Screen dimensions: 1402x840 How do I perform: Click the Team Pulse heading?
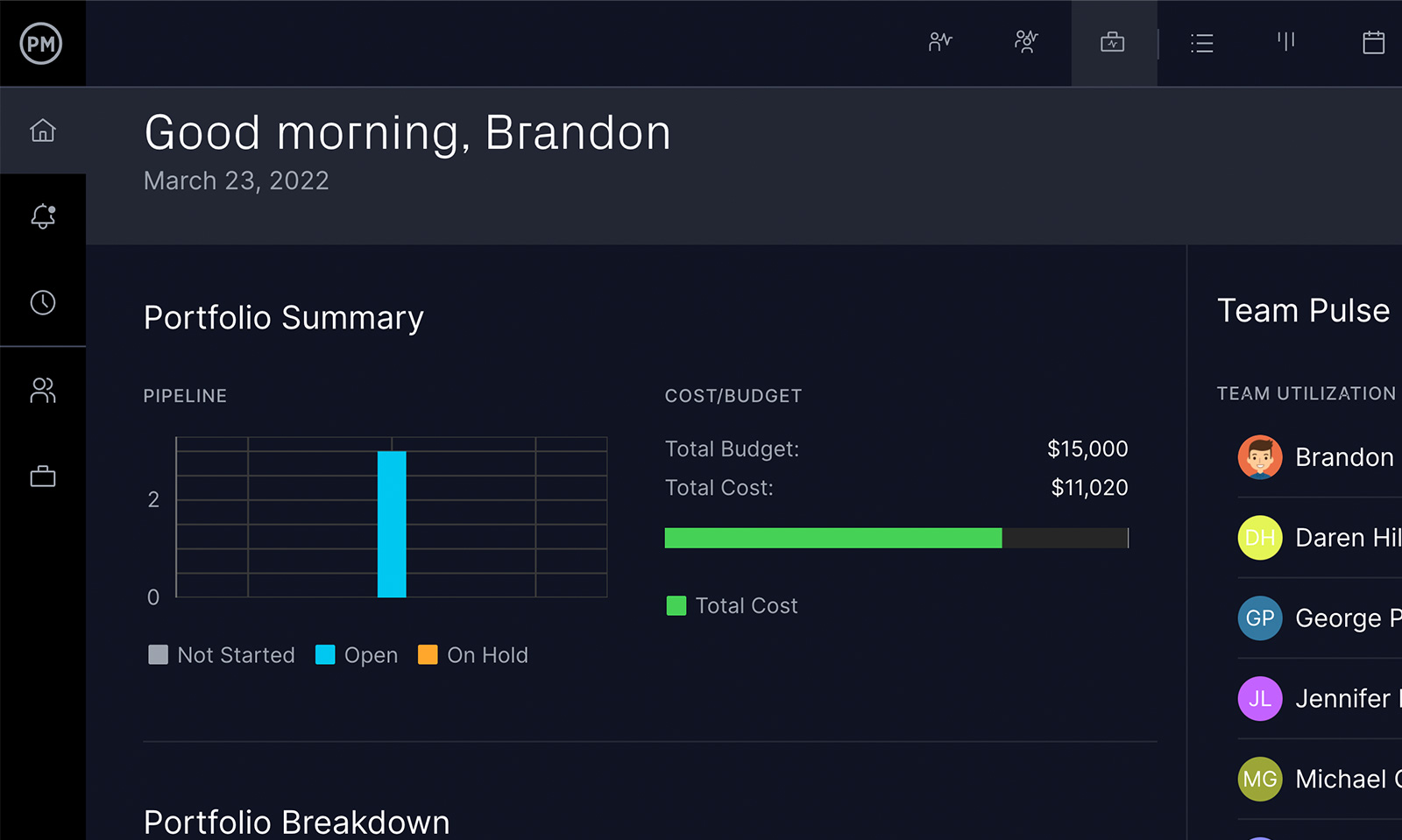1304,310
